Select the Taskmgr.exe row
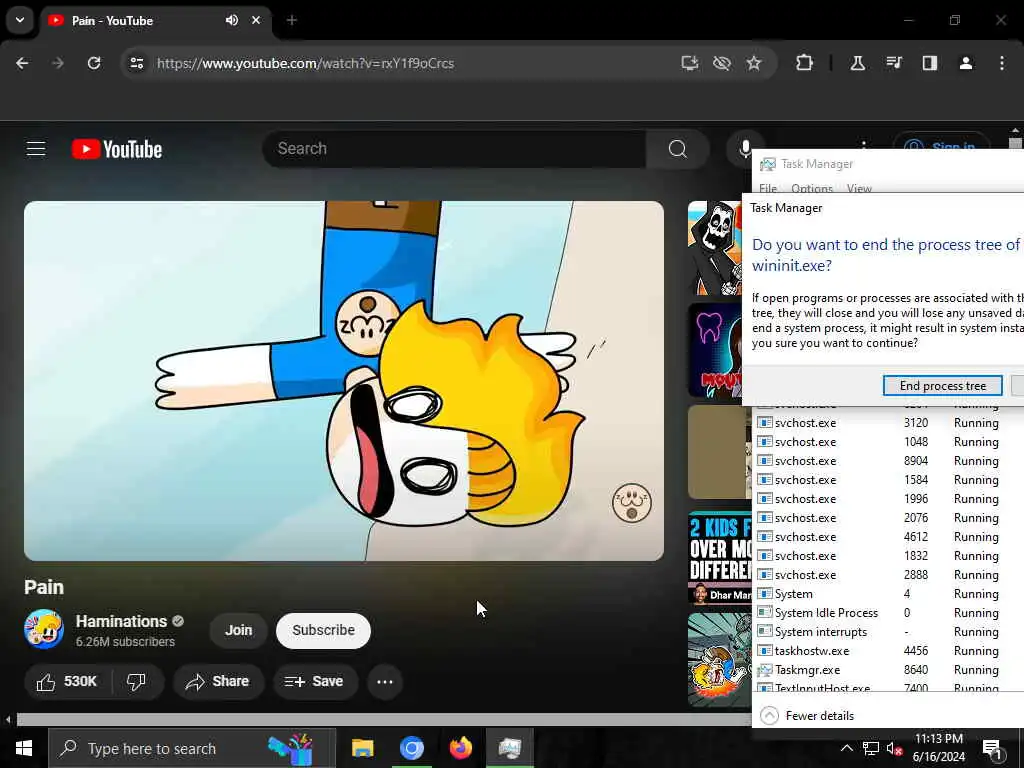The height and width of the screenshot is (768, 1024). coord(889,669)
